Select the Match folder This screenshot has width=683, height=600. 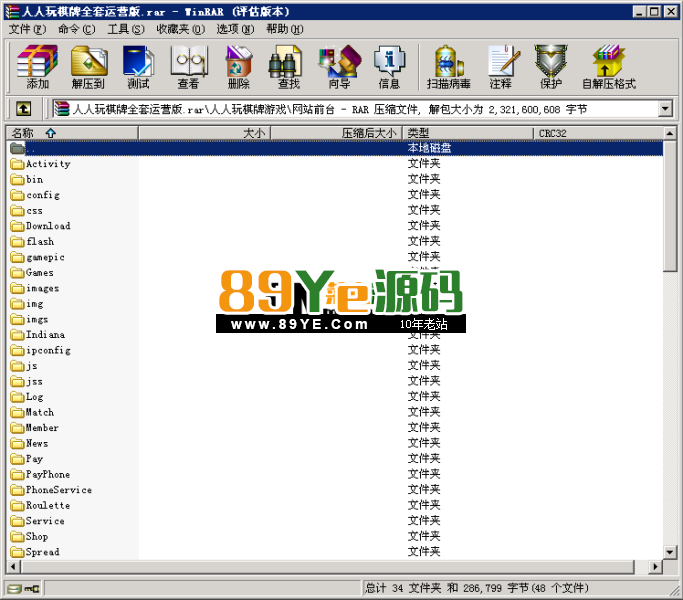[x=32, y=412]
